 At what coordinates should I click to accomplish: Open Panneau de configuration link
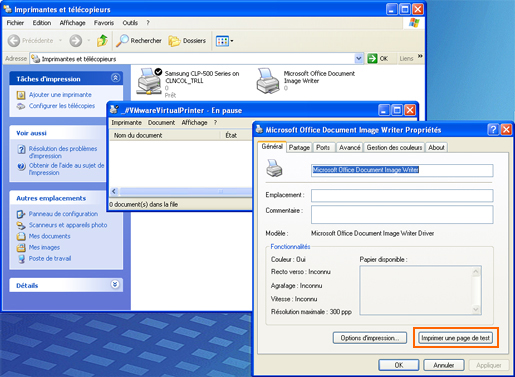pos(63,214)
